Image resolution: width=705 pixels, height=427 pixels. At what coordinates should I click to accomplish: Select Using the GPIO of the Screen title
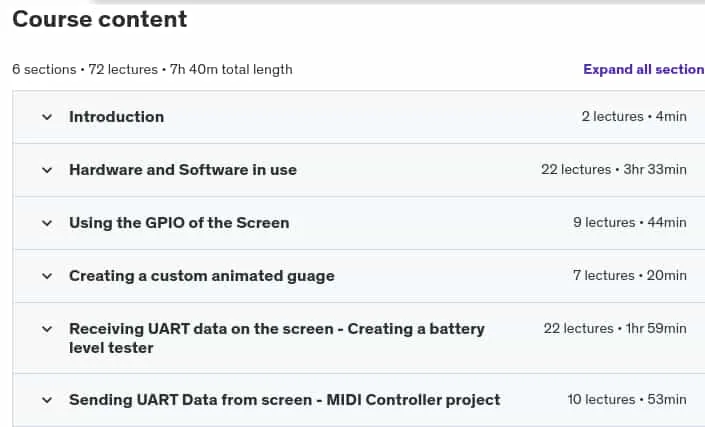(x=179, y=223)
